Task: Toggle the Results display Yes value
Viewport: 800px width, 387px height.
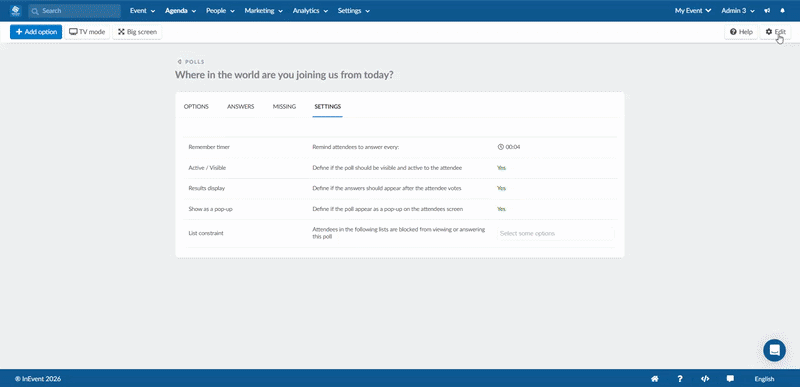Action: coord(502,188)
